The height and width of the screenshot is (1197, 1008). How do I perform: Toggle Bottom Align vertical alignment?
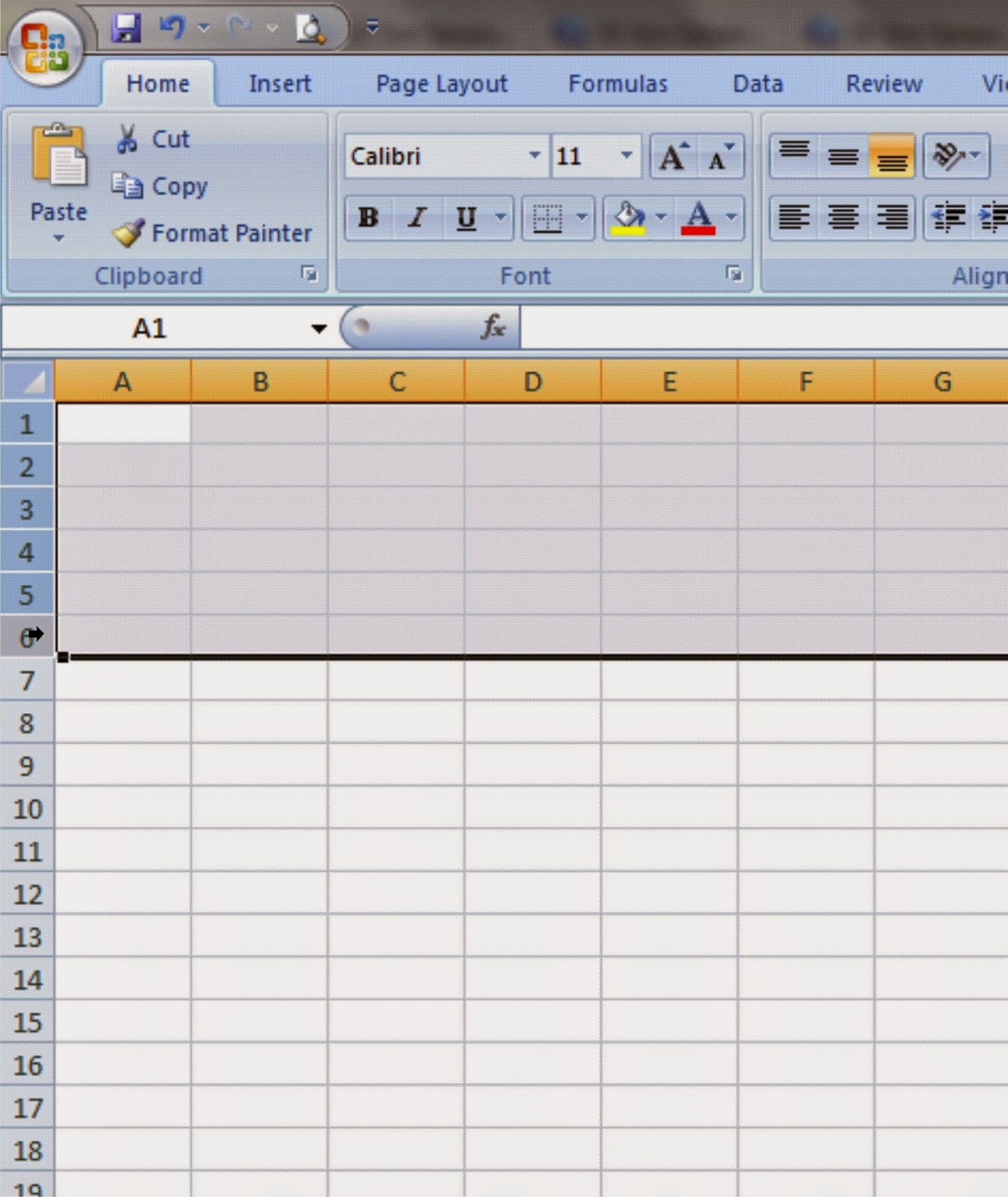pos(892,156)
